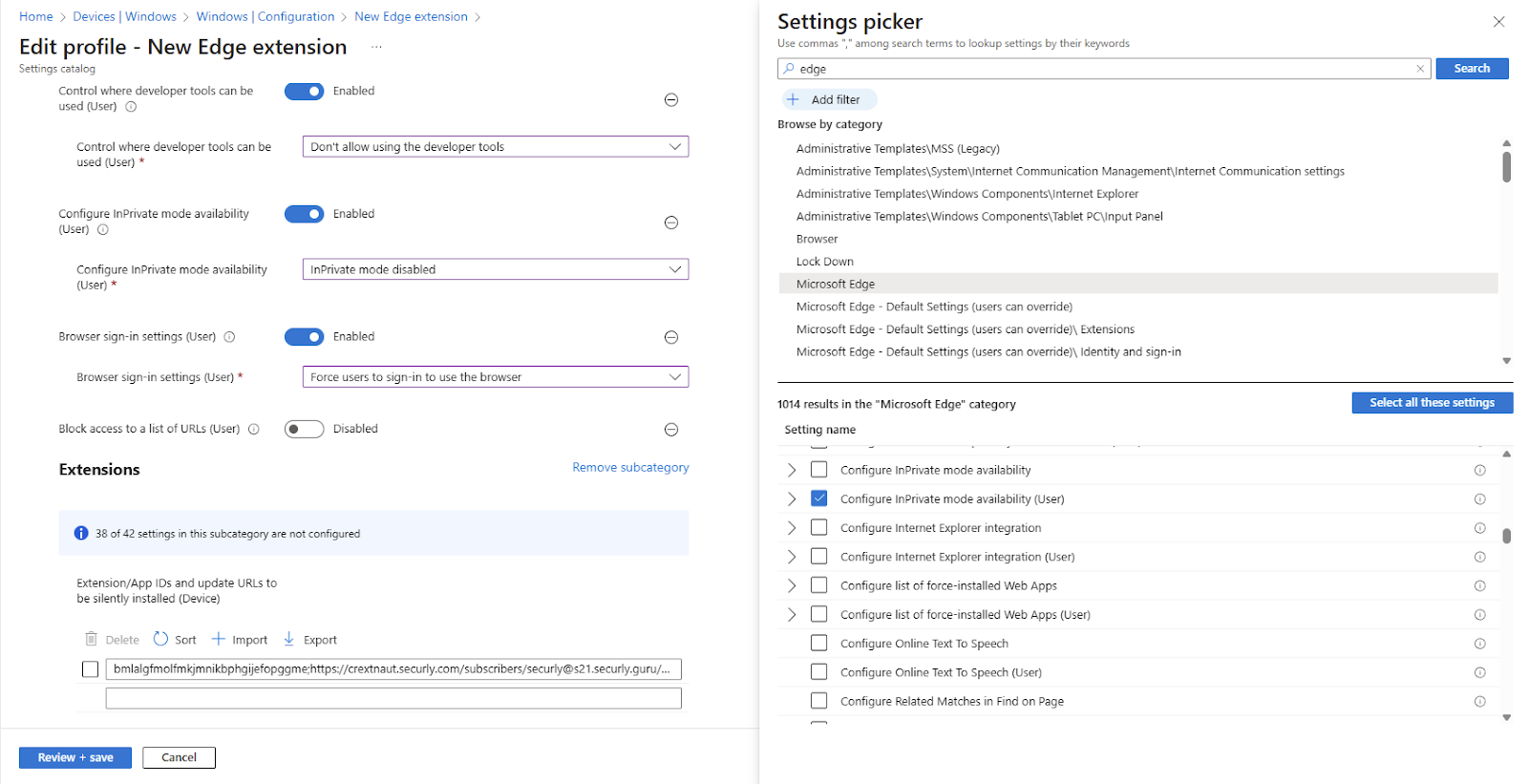View info for Configure list of force-installed Web Apps
1528x784 pixels.
[x=1479, y=586]
